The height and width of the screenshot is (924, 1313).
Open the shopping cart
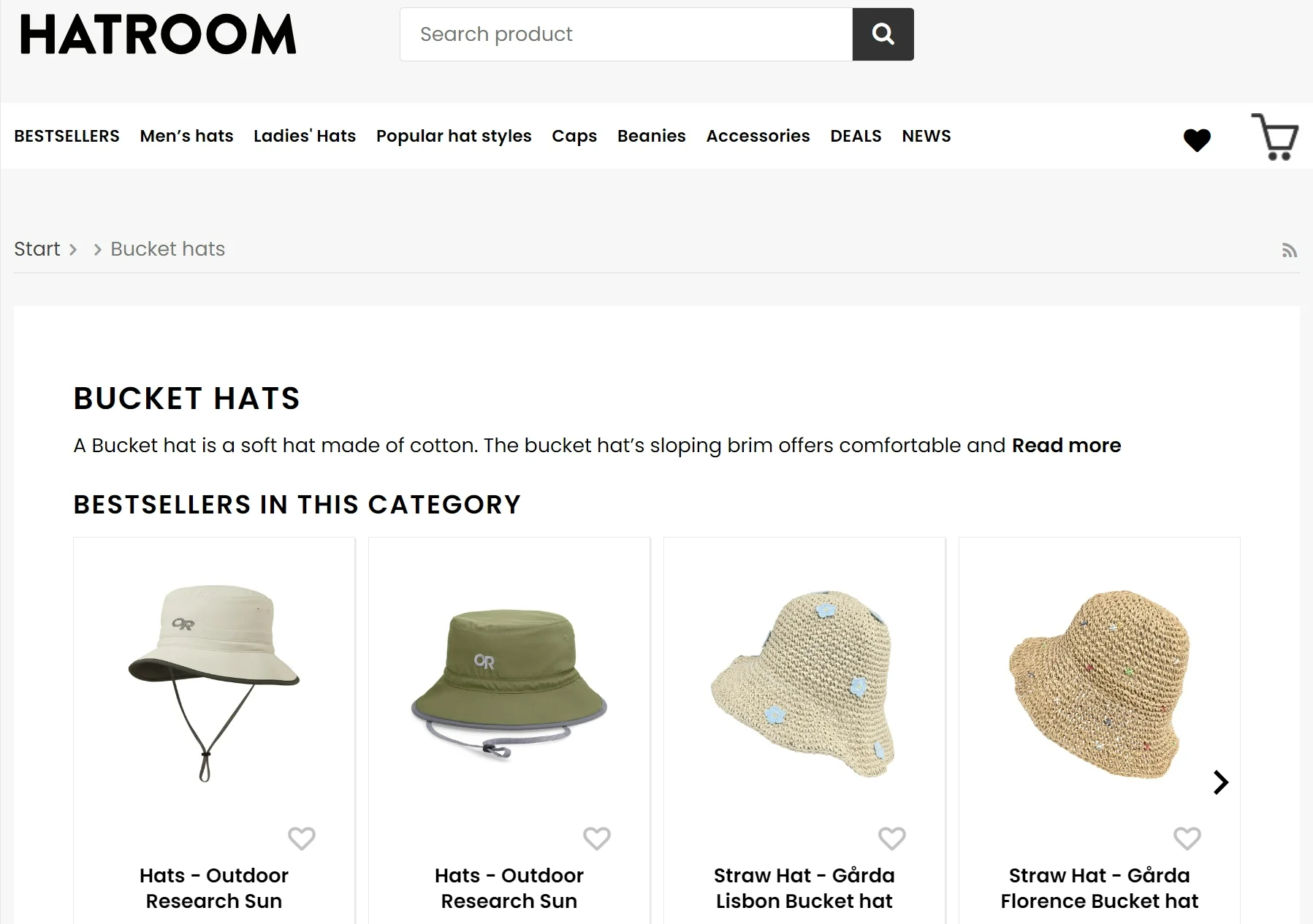tap(1275, 137)
